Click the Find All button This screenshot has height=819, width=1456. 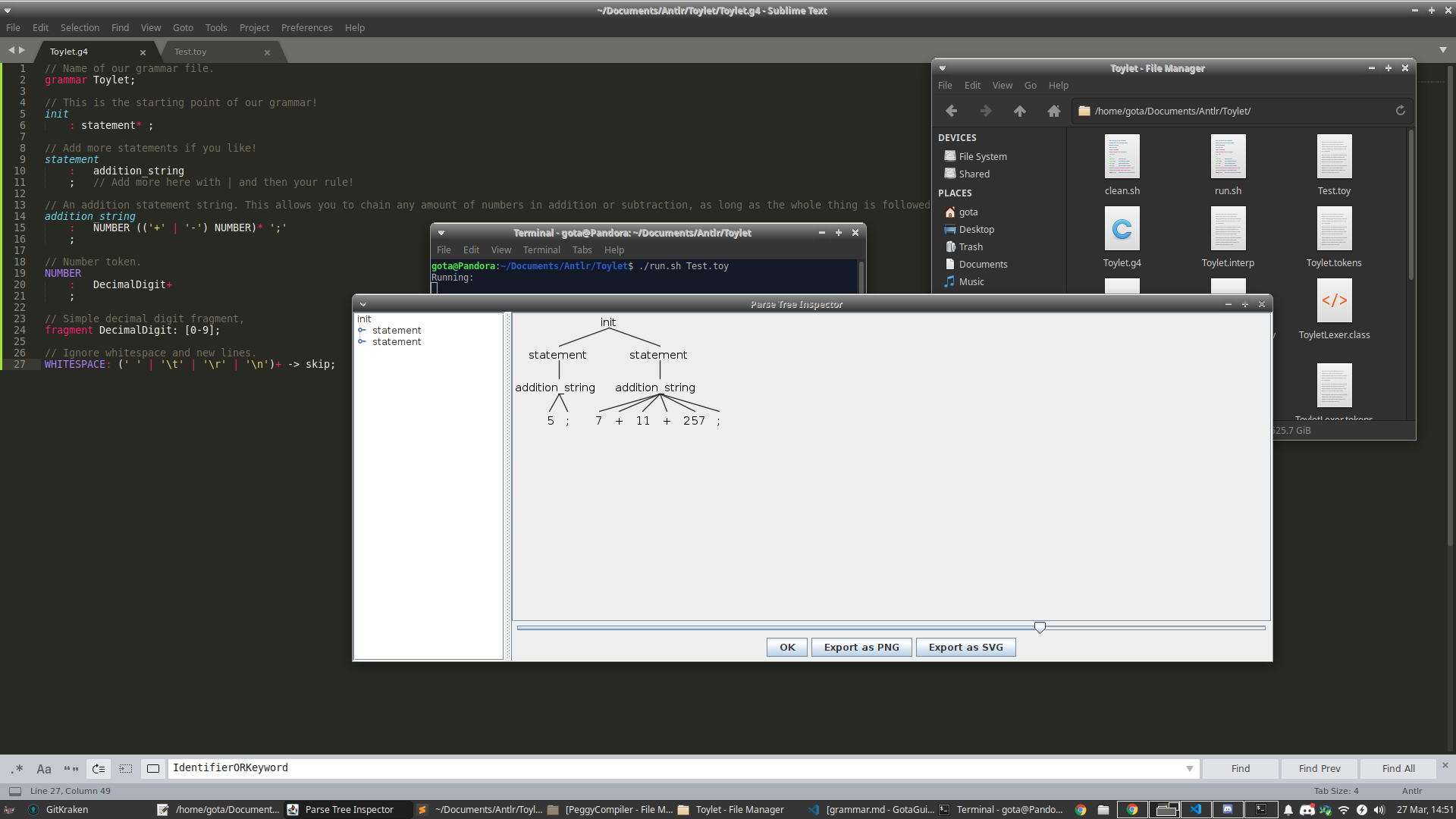(x=1398, y=768)
